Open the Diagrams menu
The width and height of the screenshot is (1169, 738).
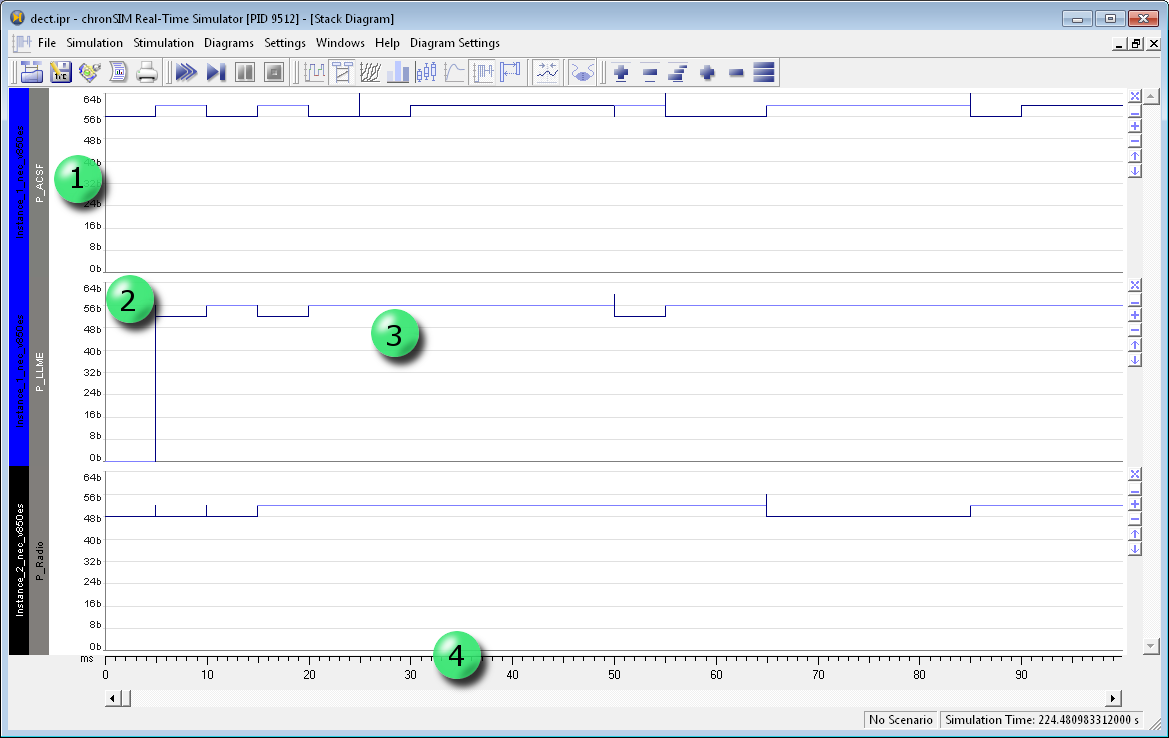pos(229,43)
